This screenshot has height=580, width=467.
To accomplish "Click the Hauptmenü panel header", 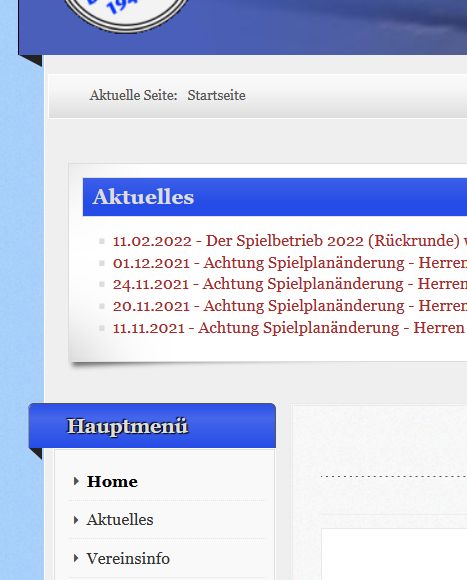I will pos(152,426).
